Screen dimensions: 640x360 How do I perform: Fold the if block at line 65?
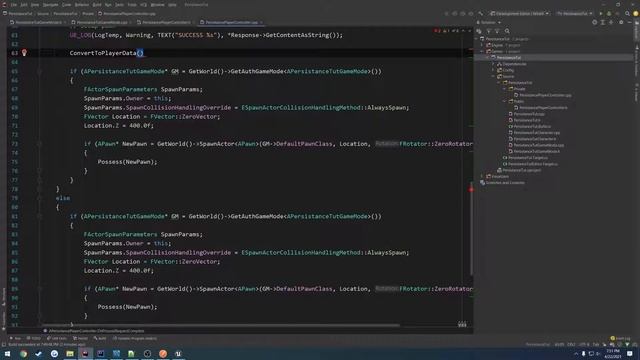(40, 71)
